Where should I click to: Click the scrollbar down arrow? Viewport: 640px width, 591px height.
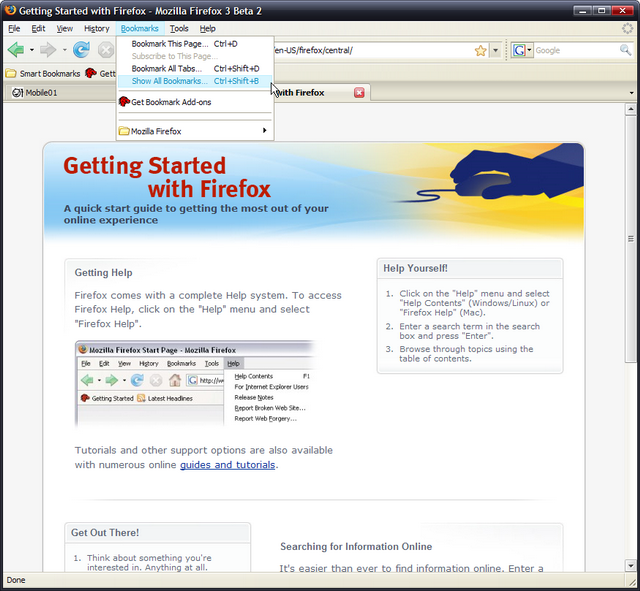(631, 566)
